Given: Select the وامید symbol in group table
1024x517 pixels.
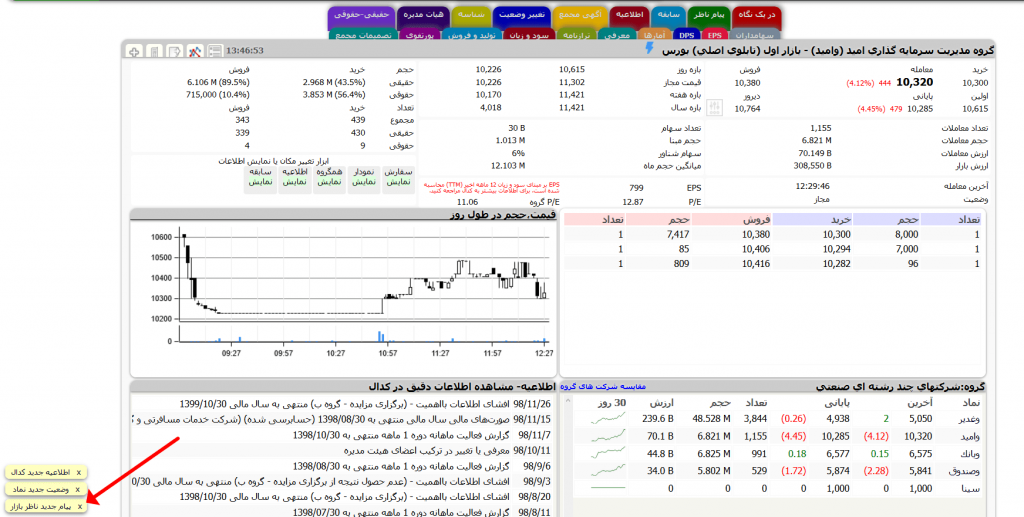Looking at the screenshot, I should 968,436.
